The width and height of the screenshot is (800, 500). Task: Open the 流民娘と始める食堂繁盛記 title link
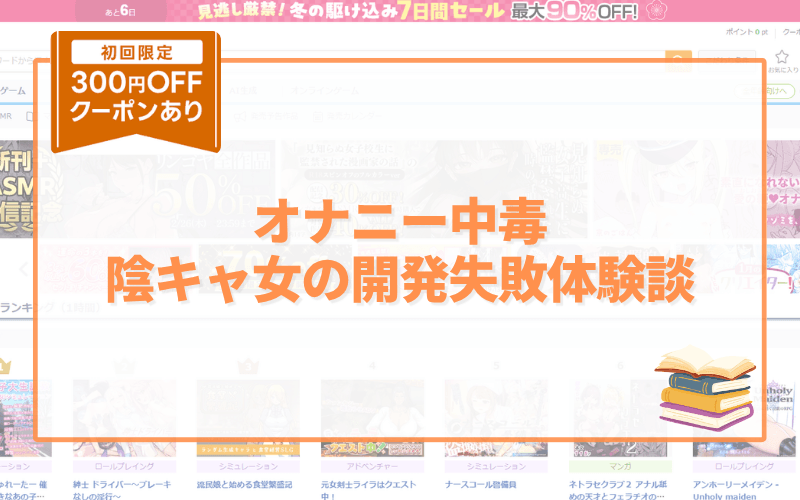[244, 484]
